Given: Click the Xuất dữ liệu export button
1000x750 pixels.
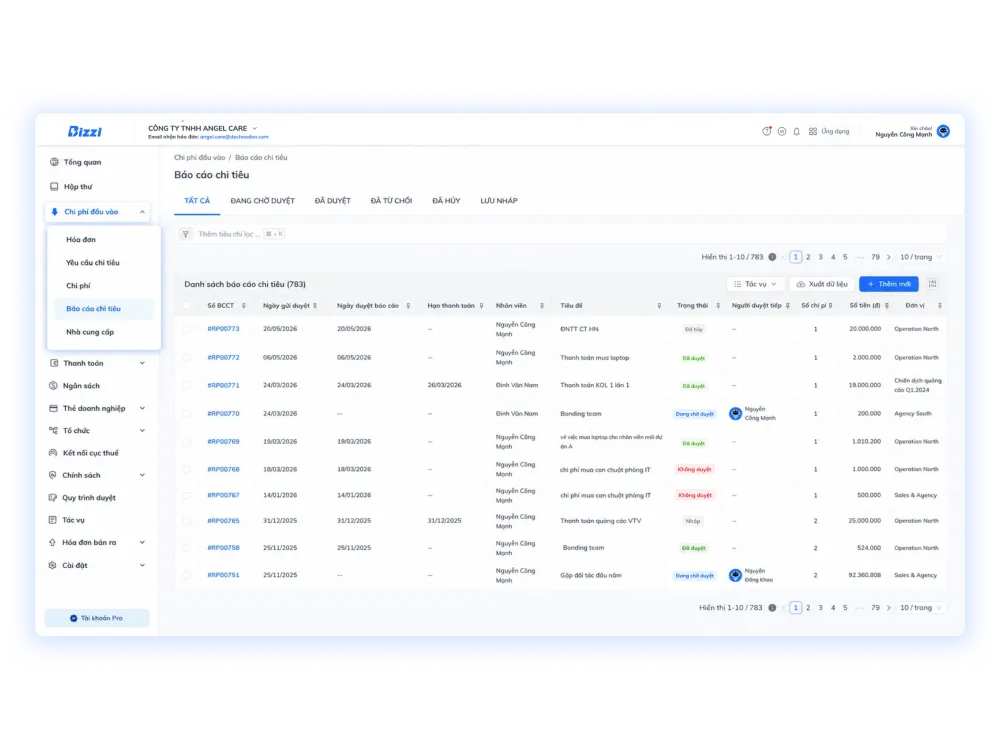Looking at the screenshot, I should [822, 284].
